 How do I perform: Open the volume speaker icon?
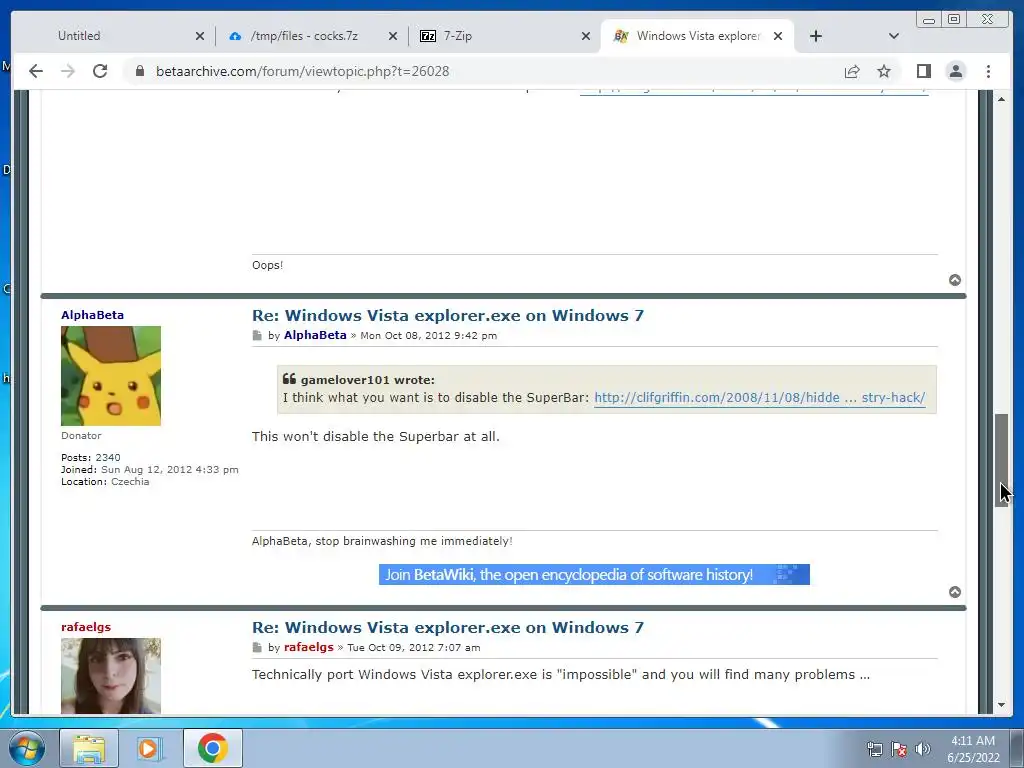923,750
